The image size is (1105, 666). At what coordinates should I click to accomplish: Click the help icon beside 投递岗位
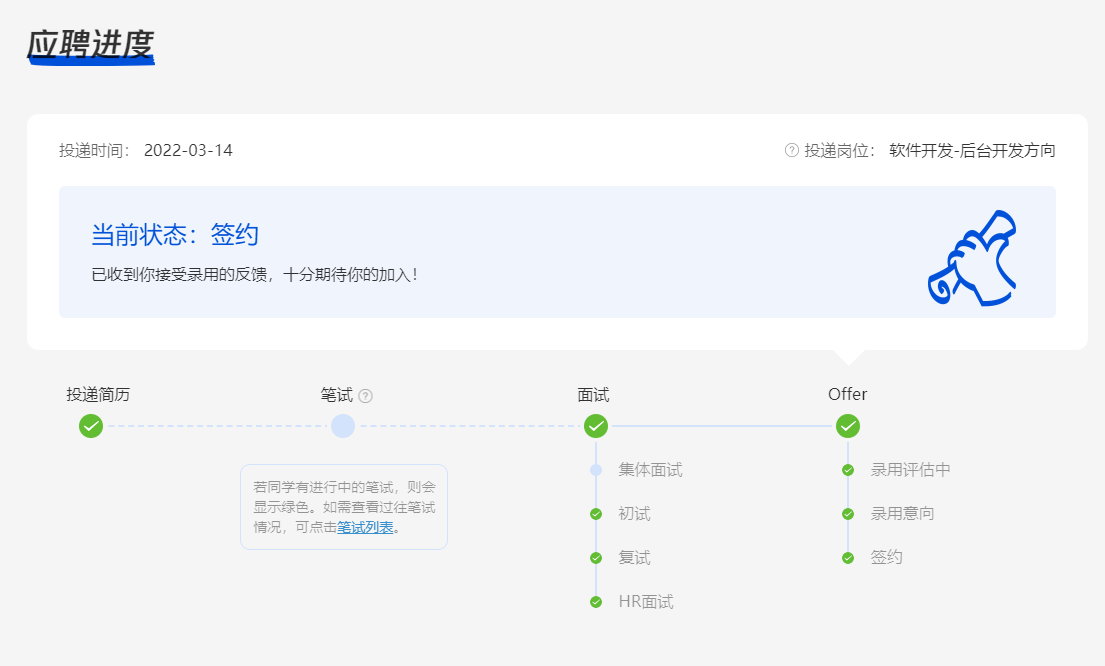point(792,151)
